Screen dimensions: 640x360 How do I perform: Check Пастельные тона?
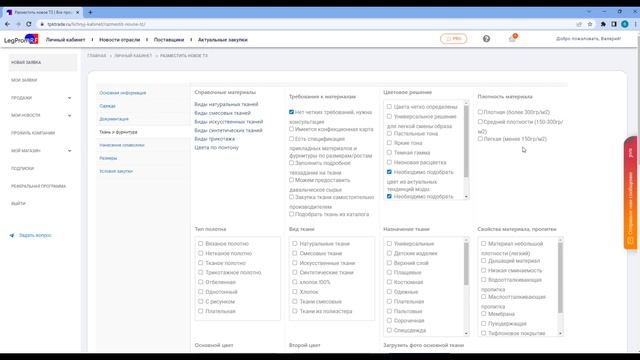point(389,133)
